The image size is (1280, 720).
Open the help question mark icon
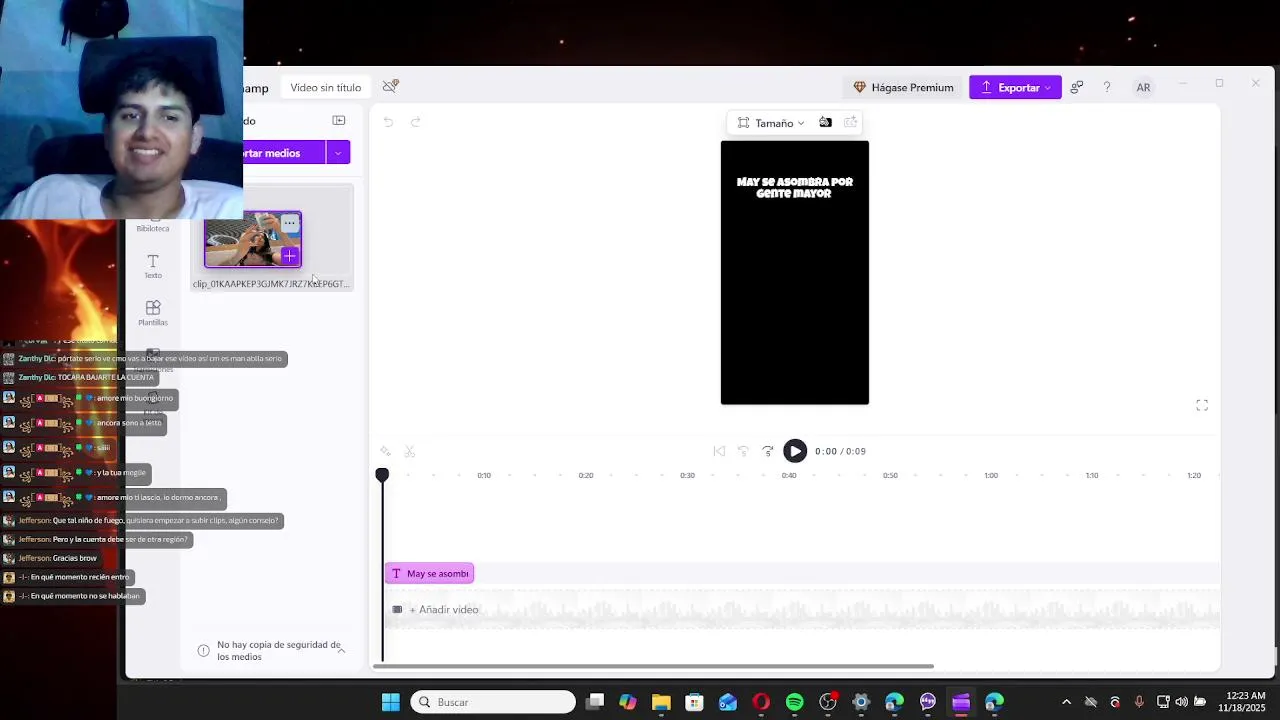1107,87
